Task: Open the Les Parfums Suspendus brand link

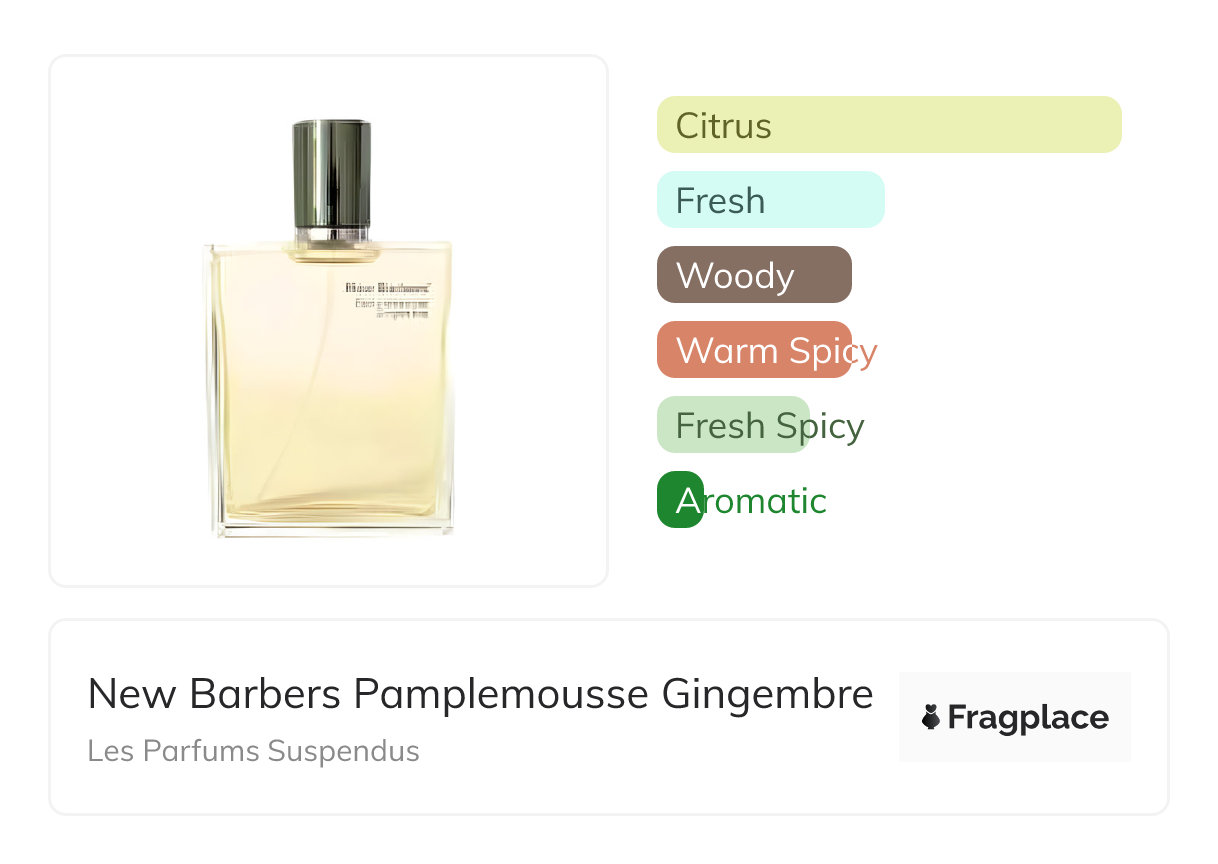Action: 253,751
